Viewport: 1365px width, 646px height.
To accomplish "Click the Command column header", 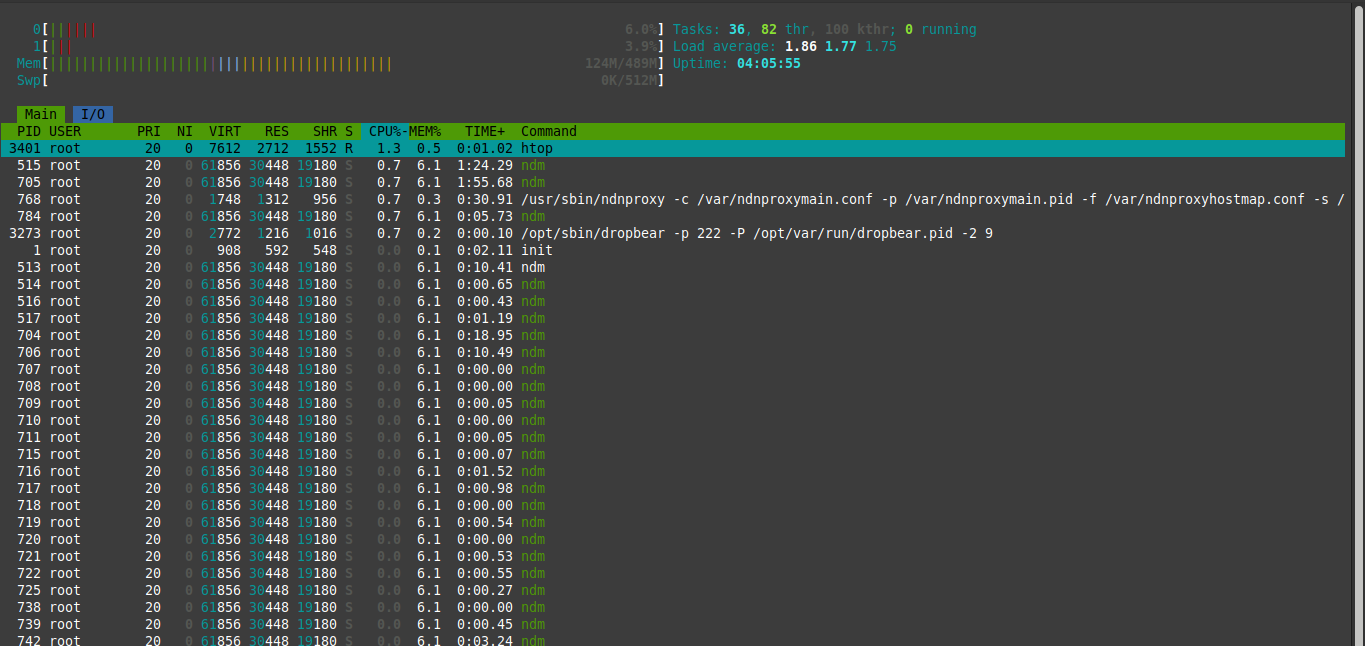I will [549, 131].
